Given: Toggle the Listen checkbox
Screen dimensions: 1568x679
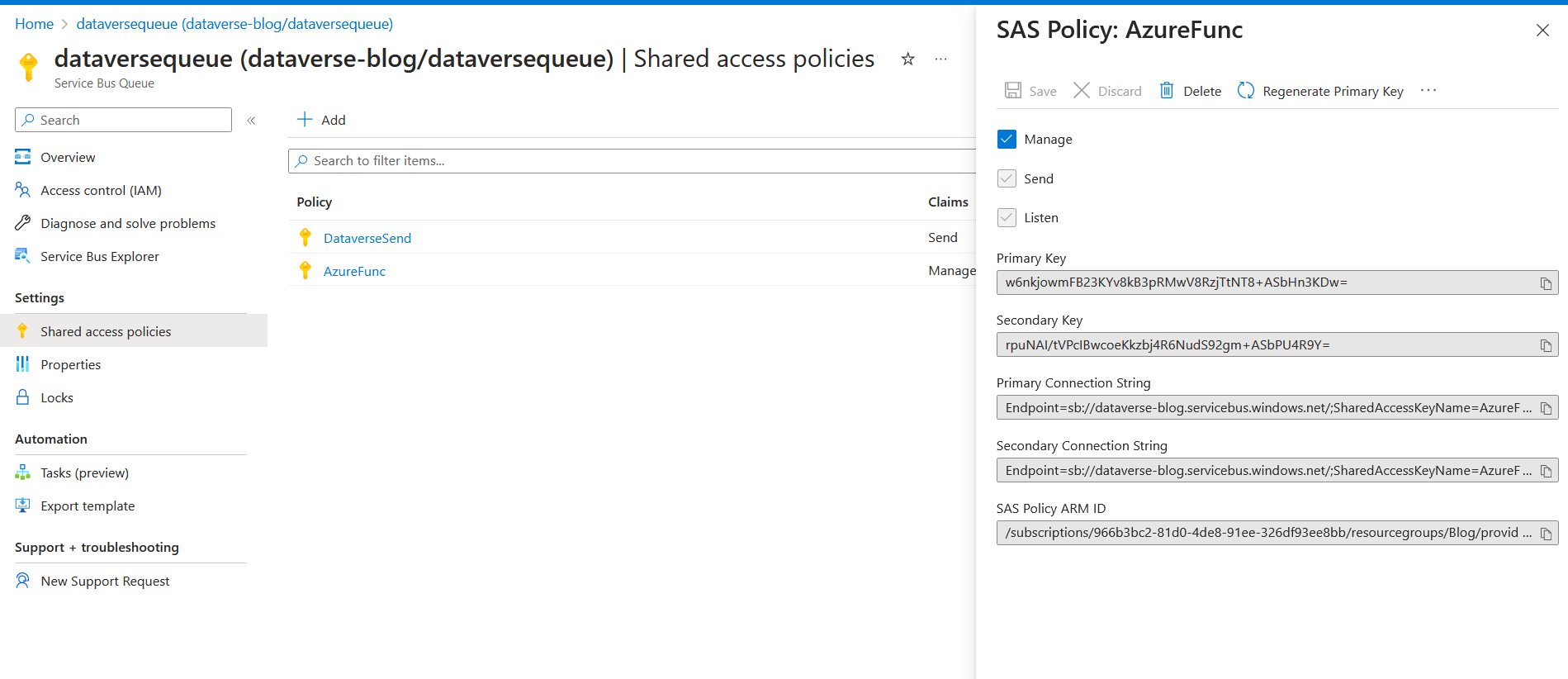Looking at the screenshot, I should tap(1007, 217).
